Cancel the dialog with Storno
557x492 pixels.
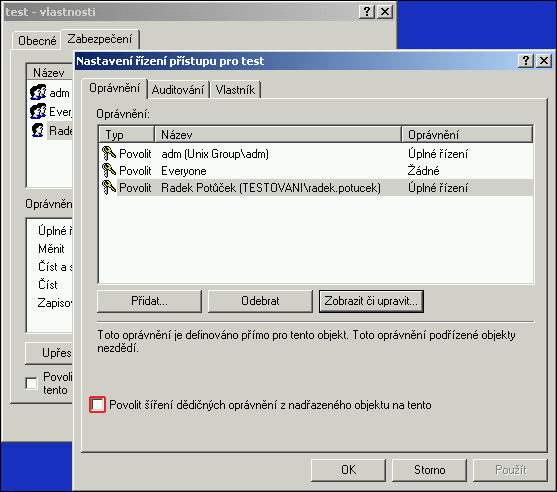(429, 470)
